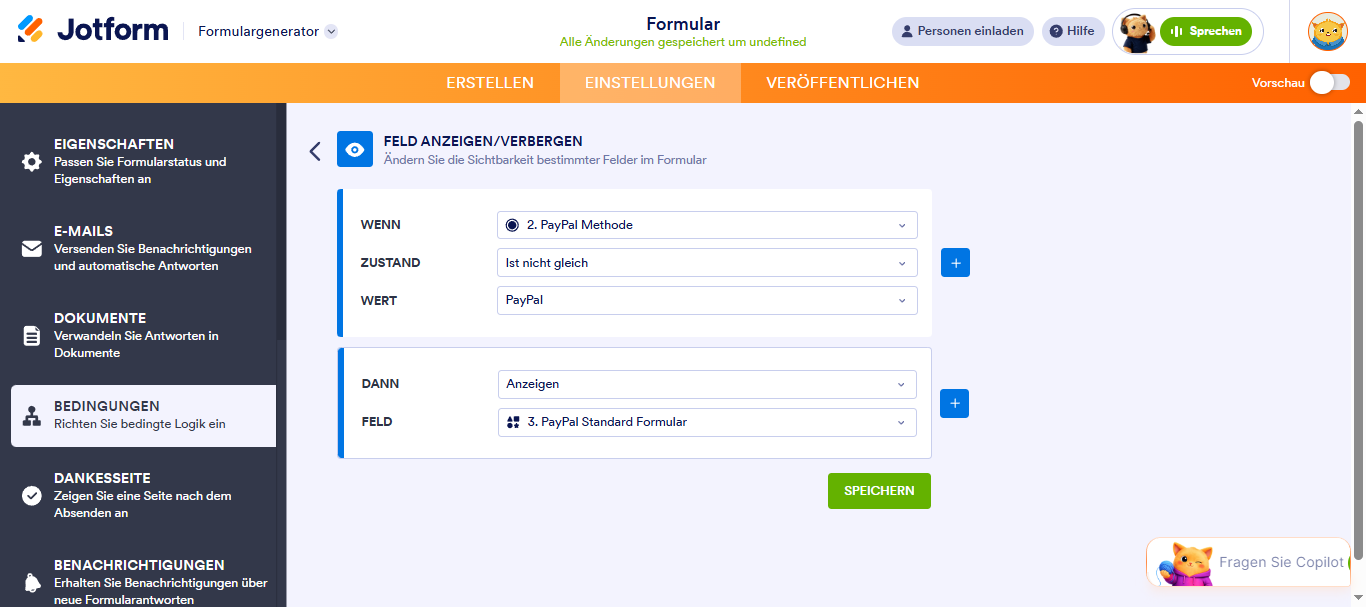Open WERT dropdown showing PayPal
The height and width of the screenshot is (607, 1366).
tap(707, 300)
